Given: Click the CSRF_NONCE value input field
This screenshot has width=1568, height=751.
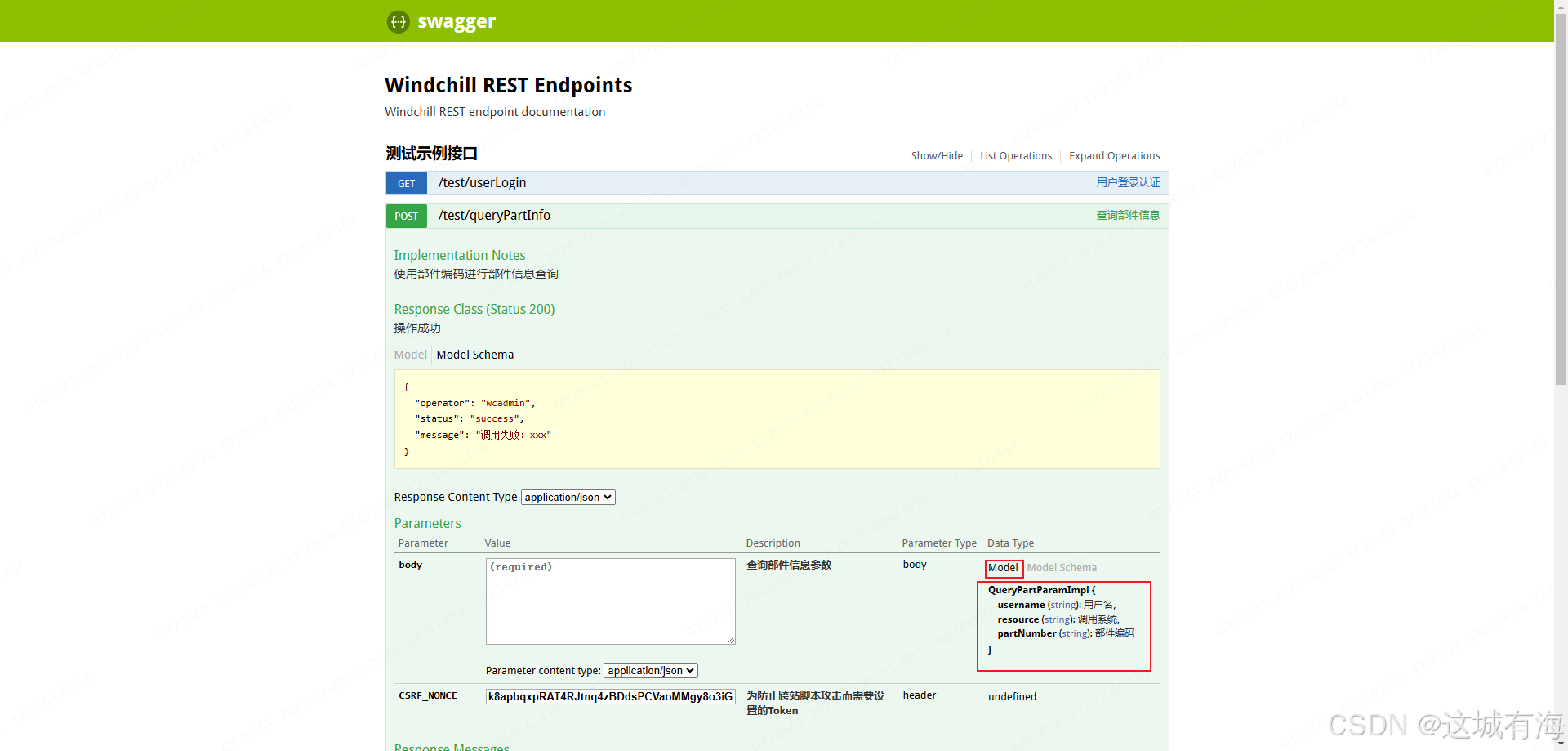Looking at the screenshot, I should 611,697.
